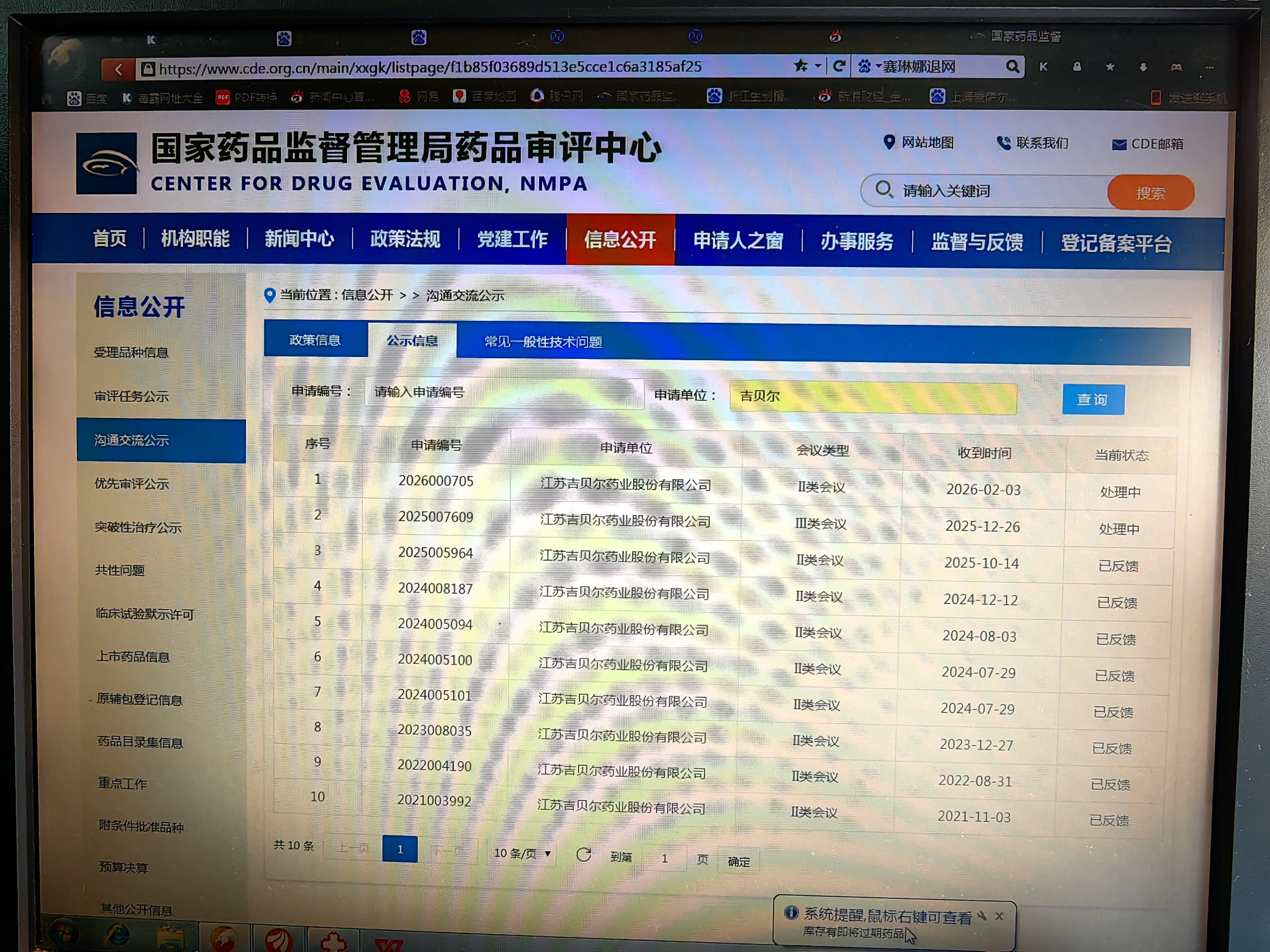Click the 确定 page jump button

739,862
